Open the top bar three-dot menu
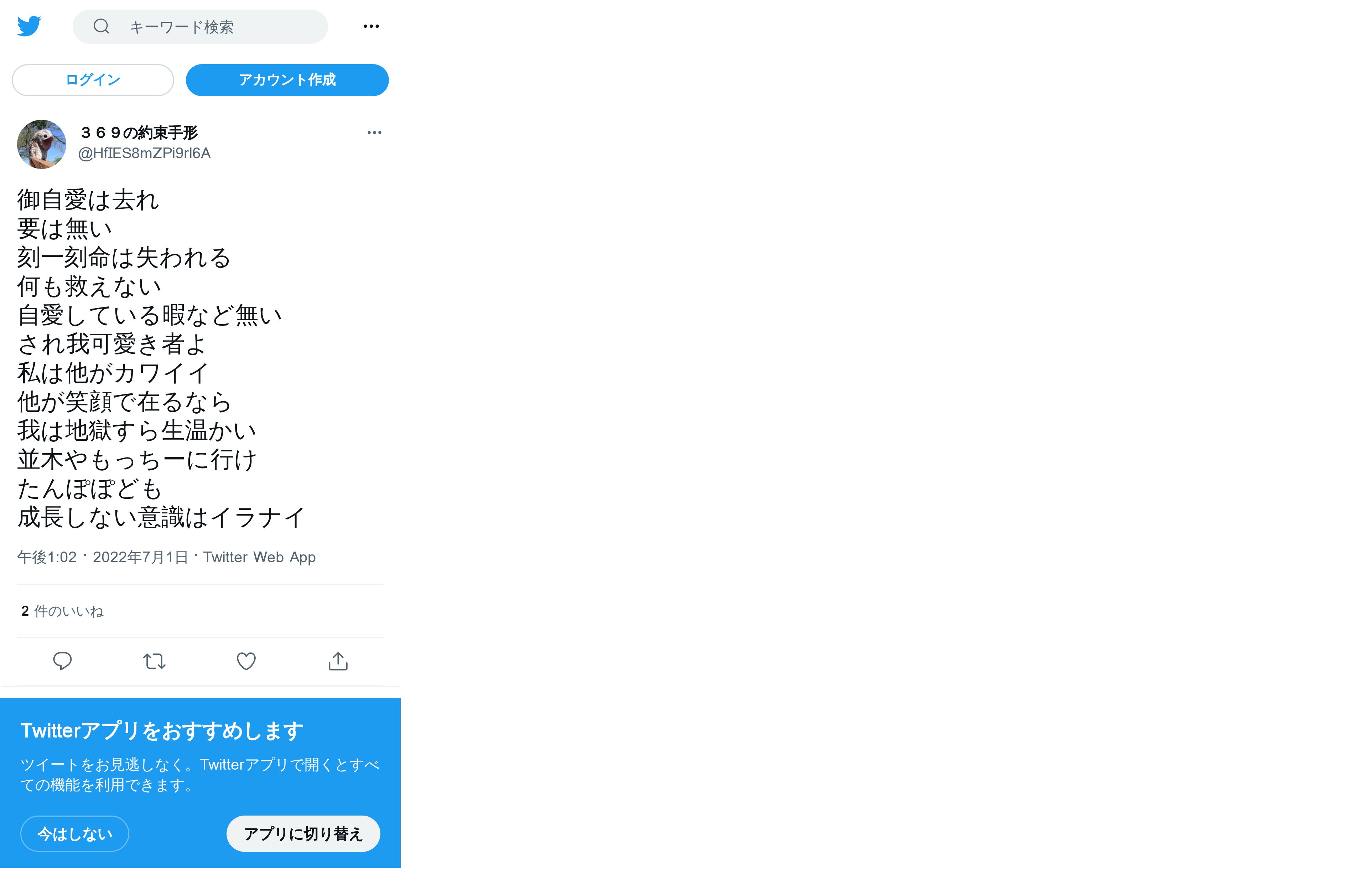 point(371,26)
